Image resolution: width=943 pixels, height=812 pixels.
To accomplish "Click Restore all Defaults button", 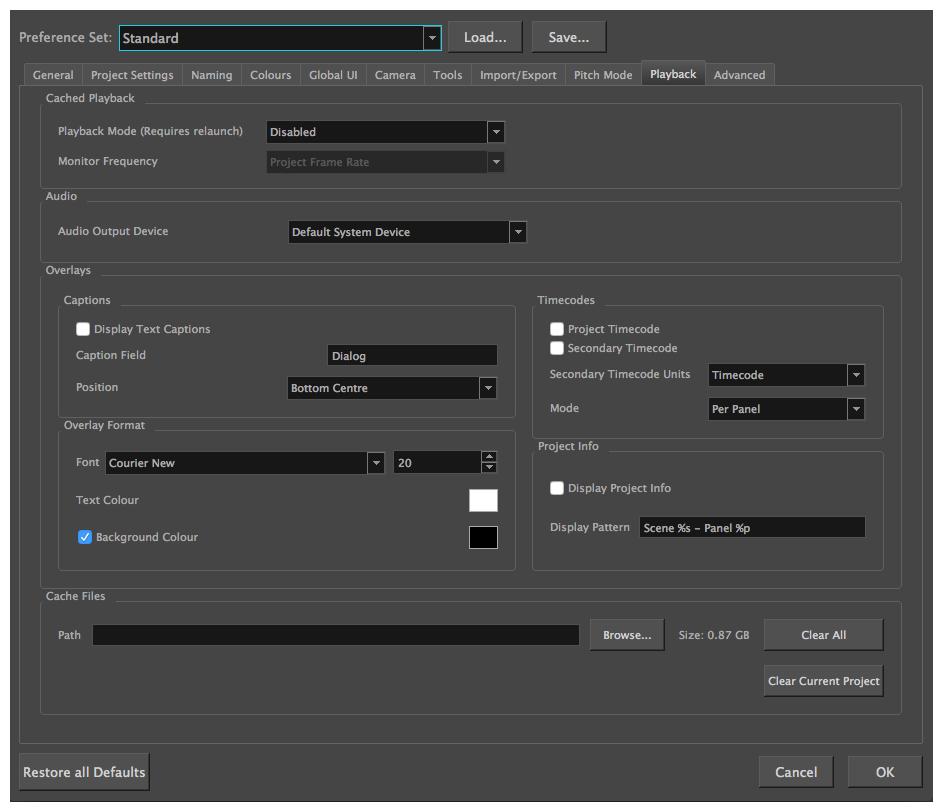I will 84,772.
